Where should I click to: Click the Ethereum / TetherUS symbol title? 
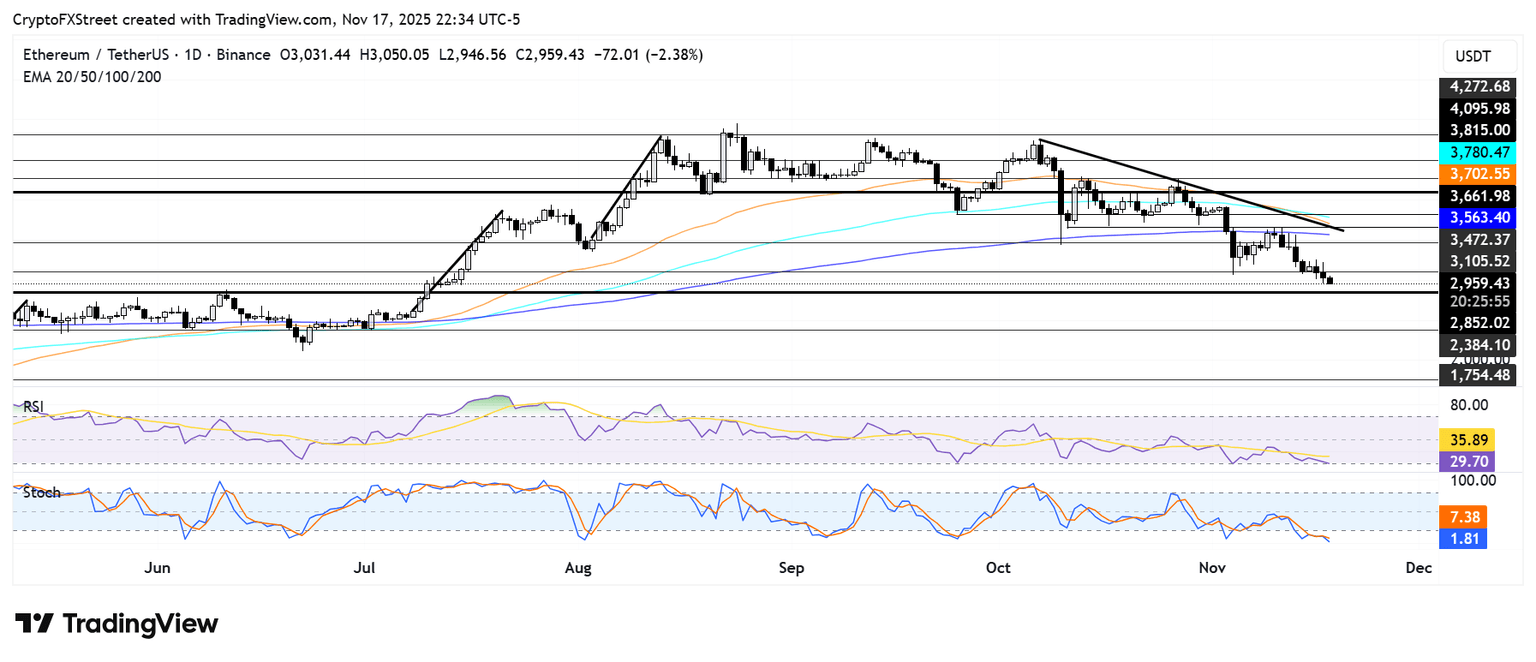(x=83, y=55)
